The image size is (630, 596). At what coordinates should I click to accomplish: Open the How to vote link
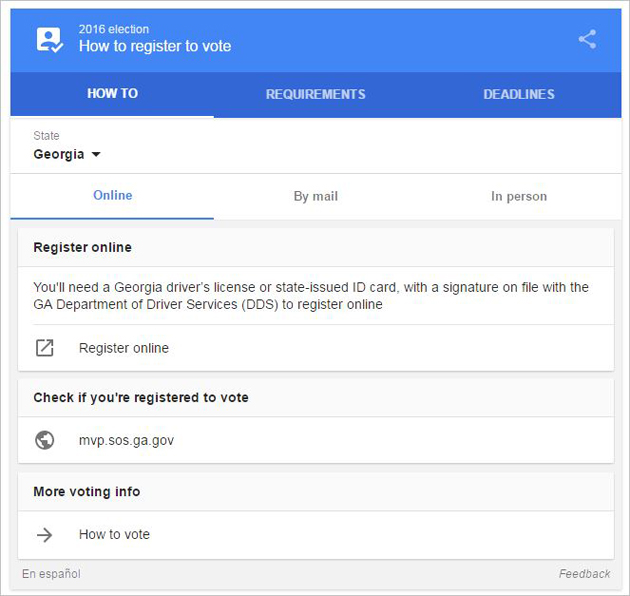[x=114, y=535]
